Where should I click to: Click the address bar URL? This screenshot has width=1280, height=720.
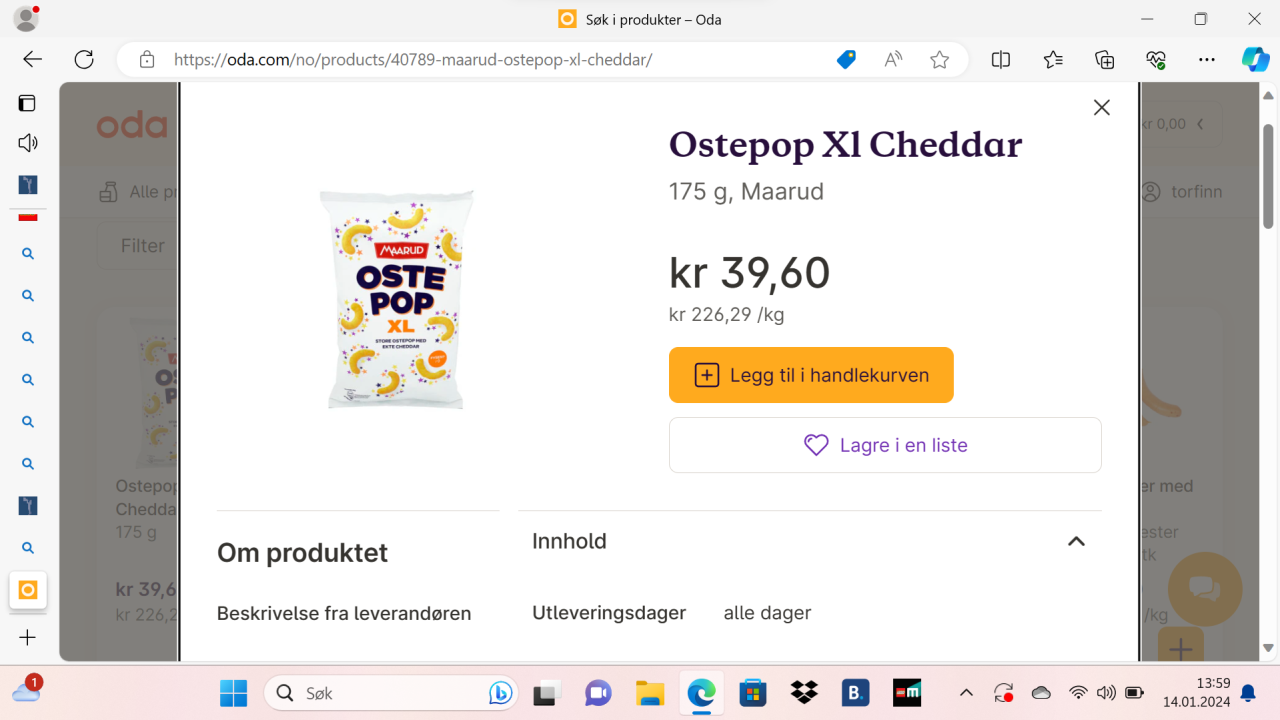point(413,60)
